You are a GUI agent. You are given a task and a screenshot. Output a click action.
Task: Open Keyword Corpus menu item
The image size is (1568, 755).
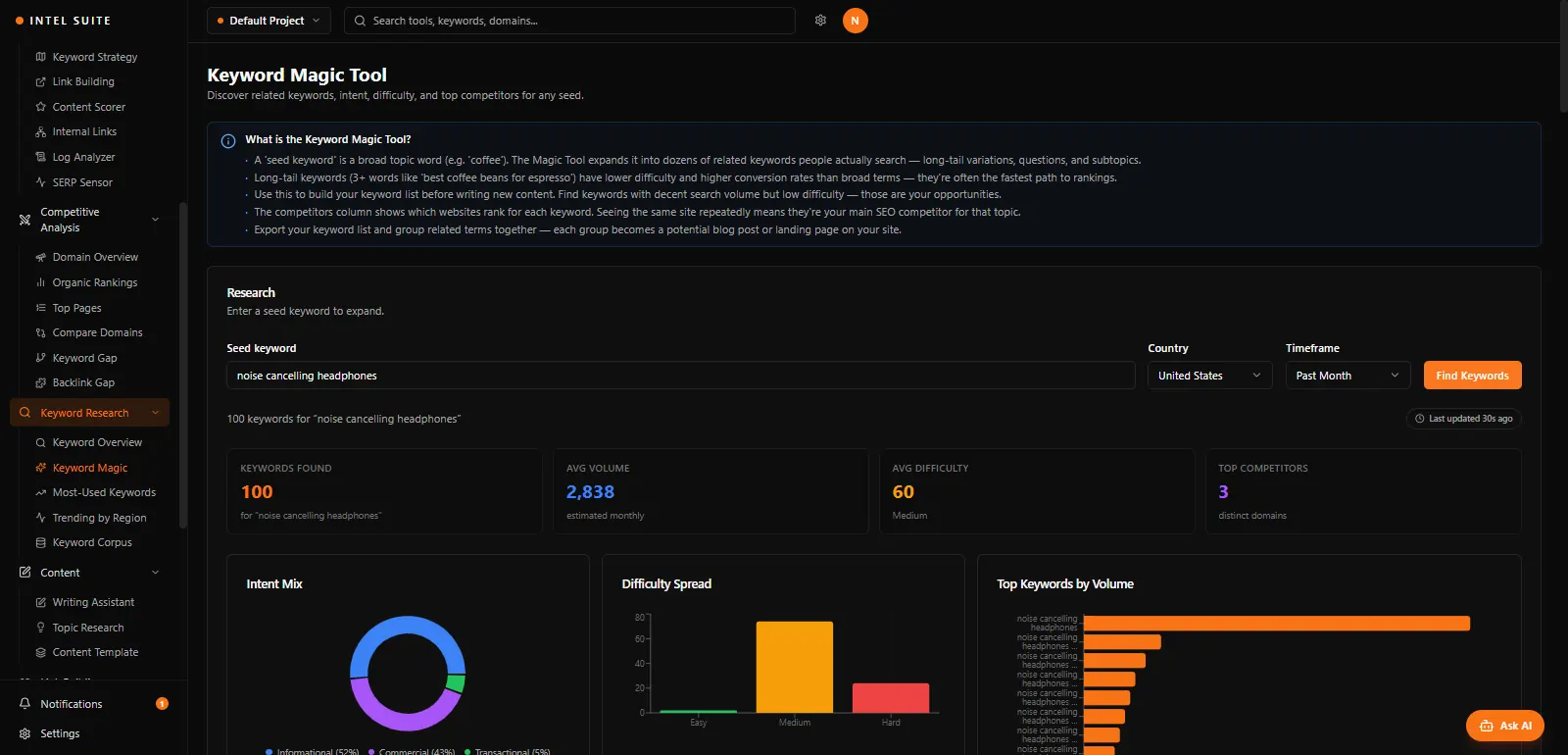point(92,542)
